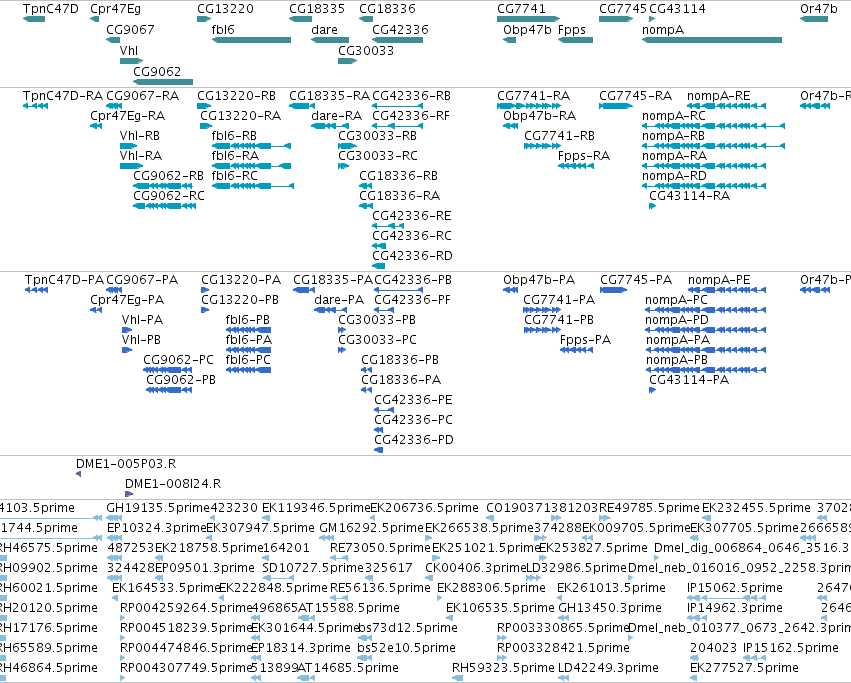Image resolution: width=851 pixels, height=683 pixels.
Task: Open the CG30033-RC transcript label
Action: (x=378, y=156)
